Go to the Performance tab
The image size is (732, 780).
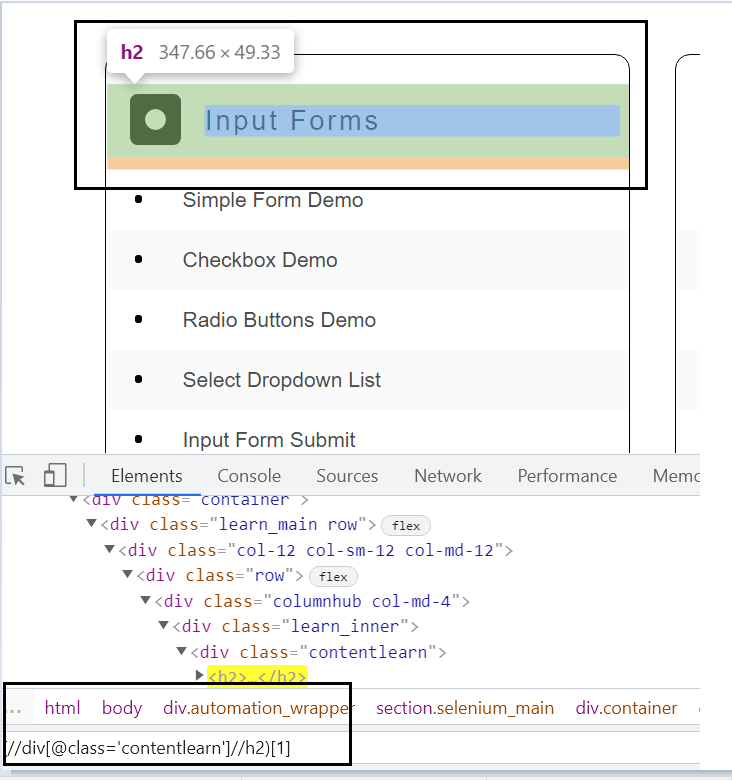[x=567, y=476]
